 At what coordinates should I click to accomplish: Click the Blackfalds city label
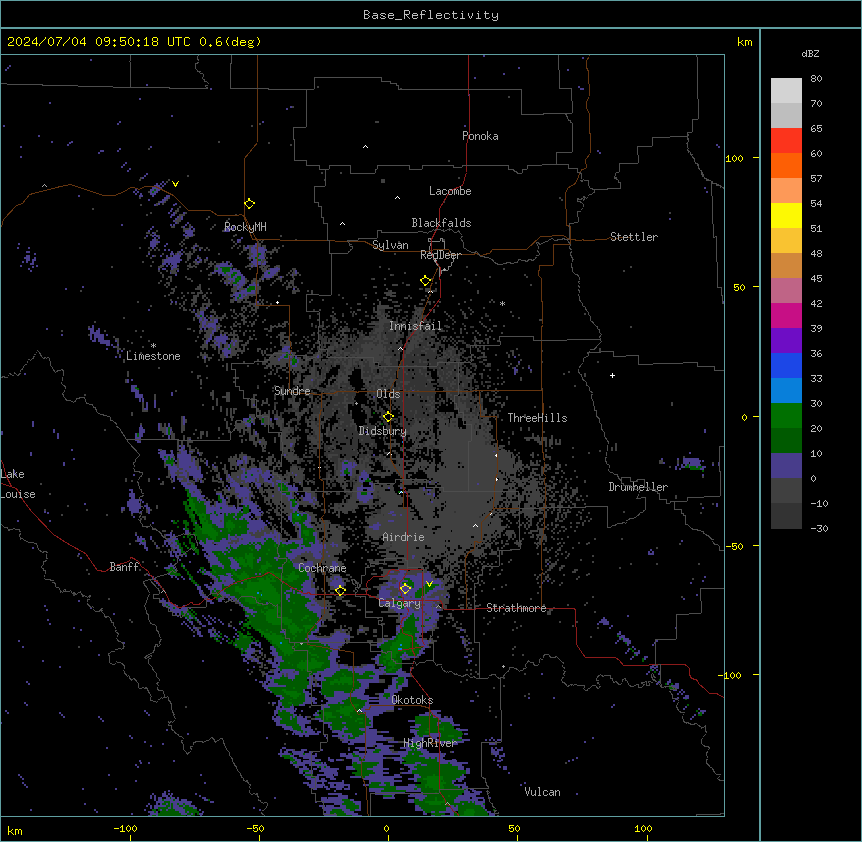[x=441, y=223]
